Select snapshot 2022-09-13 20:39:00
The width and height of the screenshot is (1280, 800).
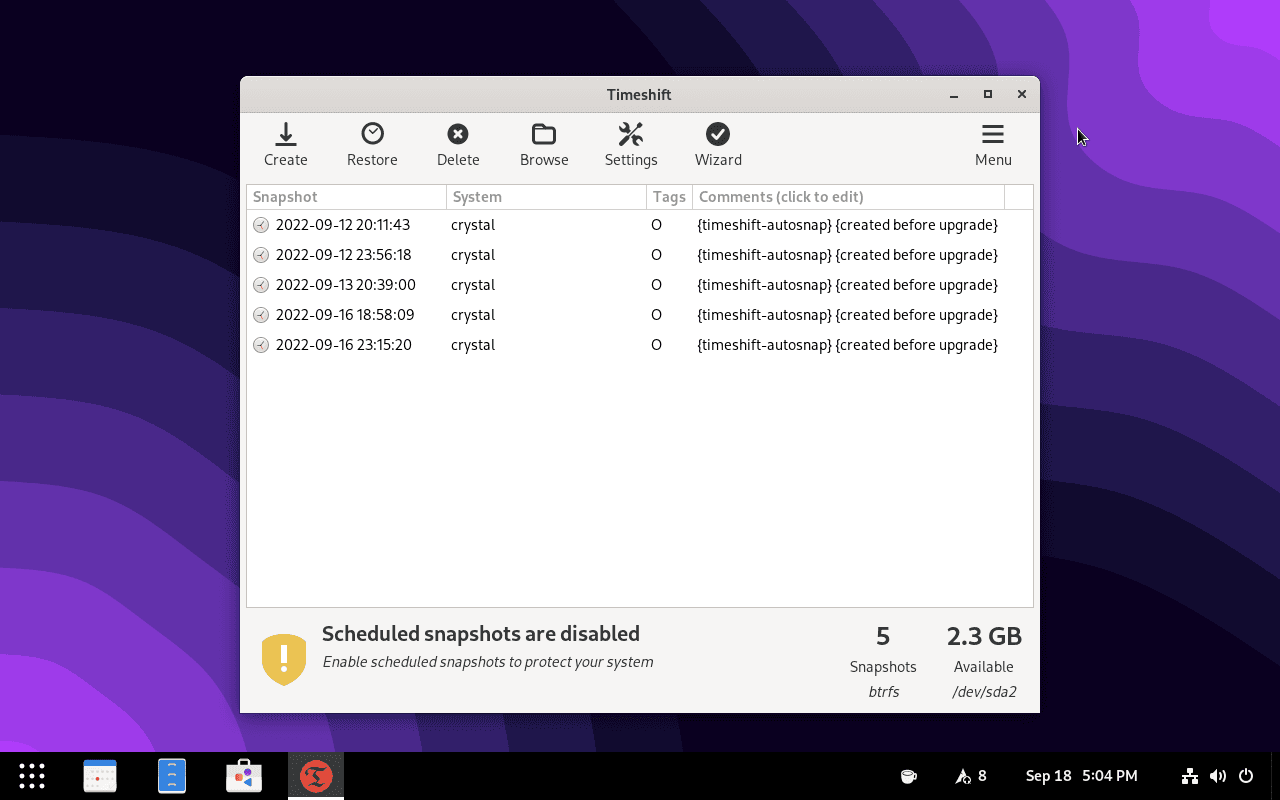[x=640, y=285]
